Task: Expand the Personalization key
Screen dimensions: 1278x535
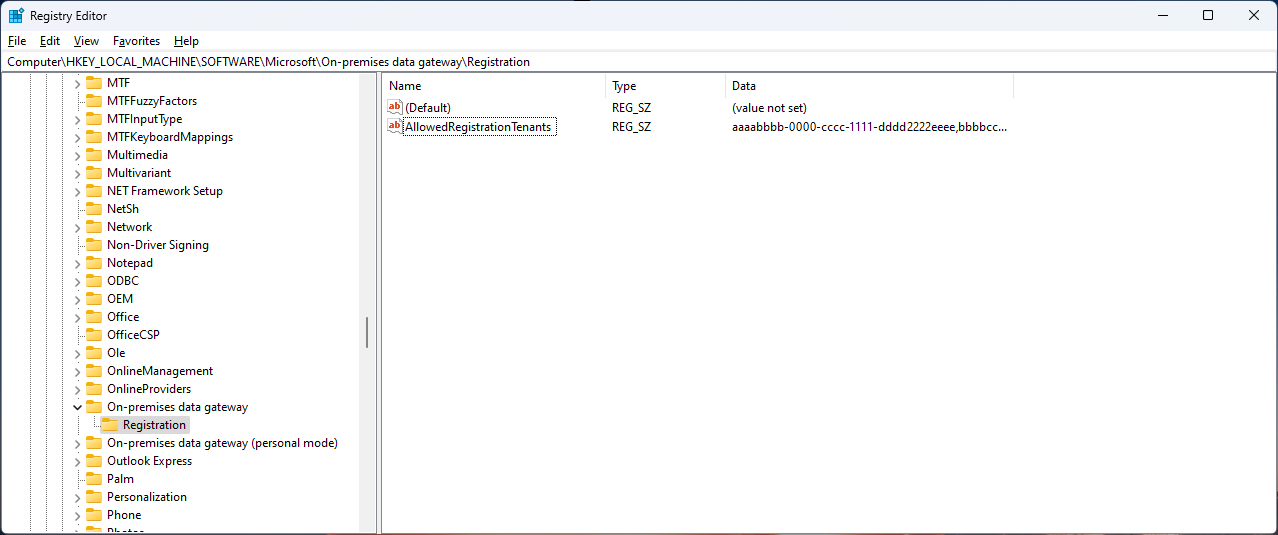Action: pyautogui.click(x=78, y=497)
